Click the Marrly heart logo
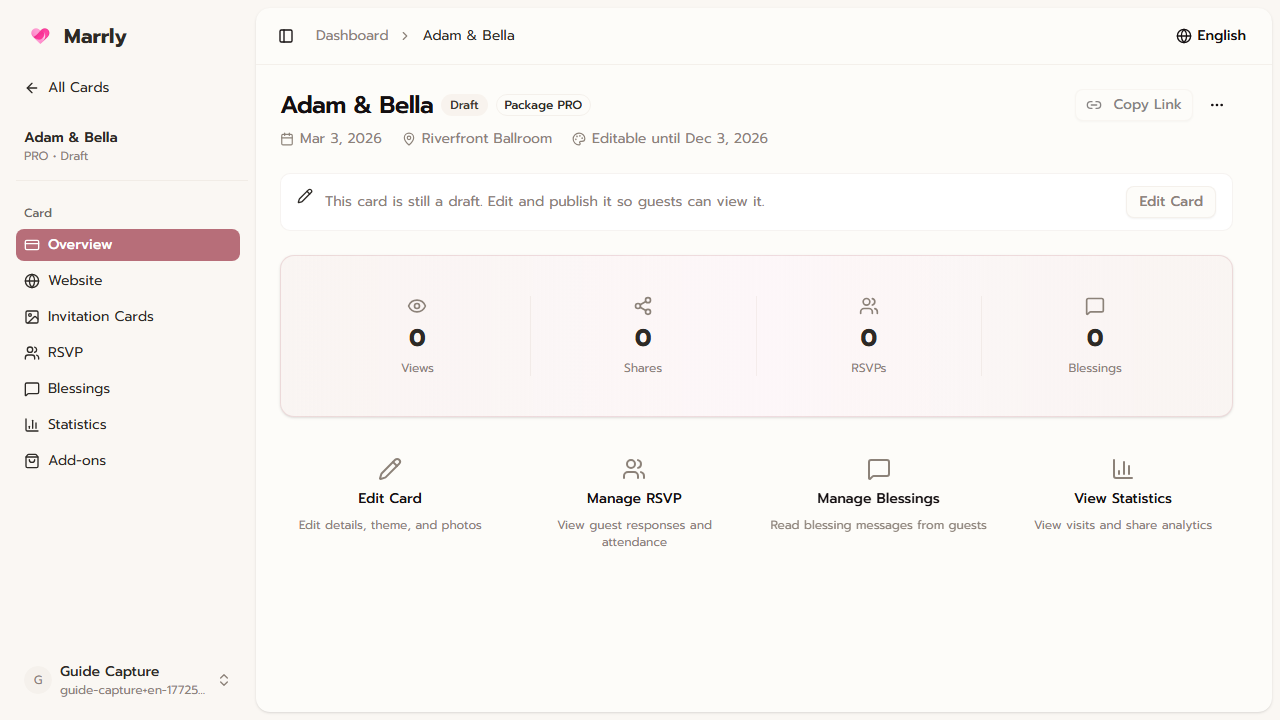 coord(40,36)
